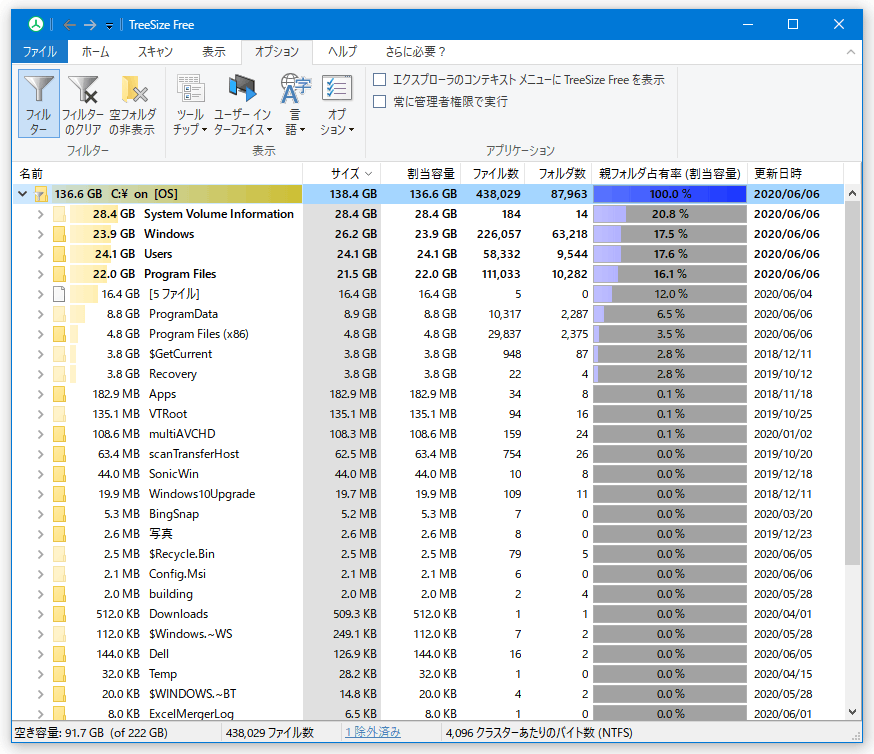
Task: Click 空フォルダの非表示 icon
Action: click(x=133, y=104)
